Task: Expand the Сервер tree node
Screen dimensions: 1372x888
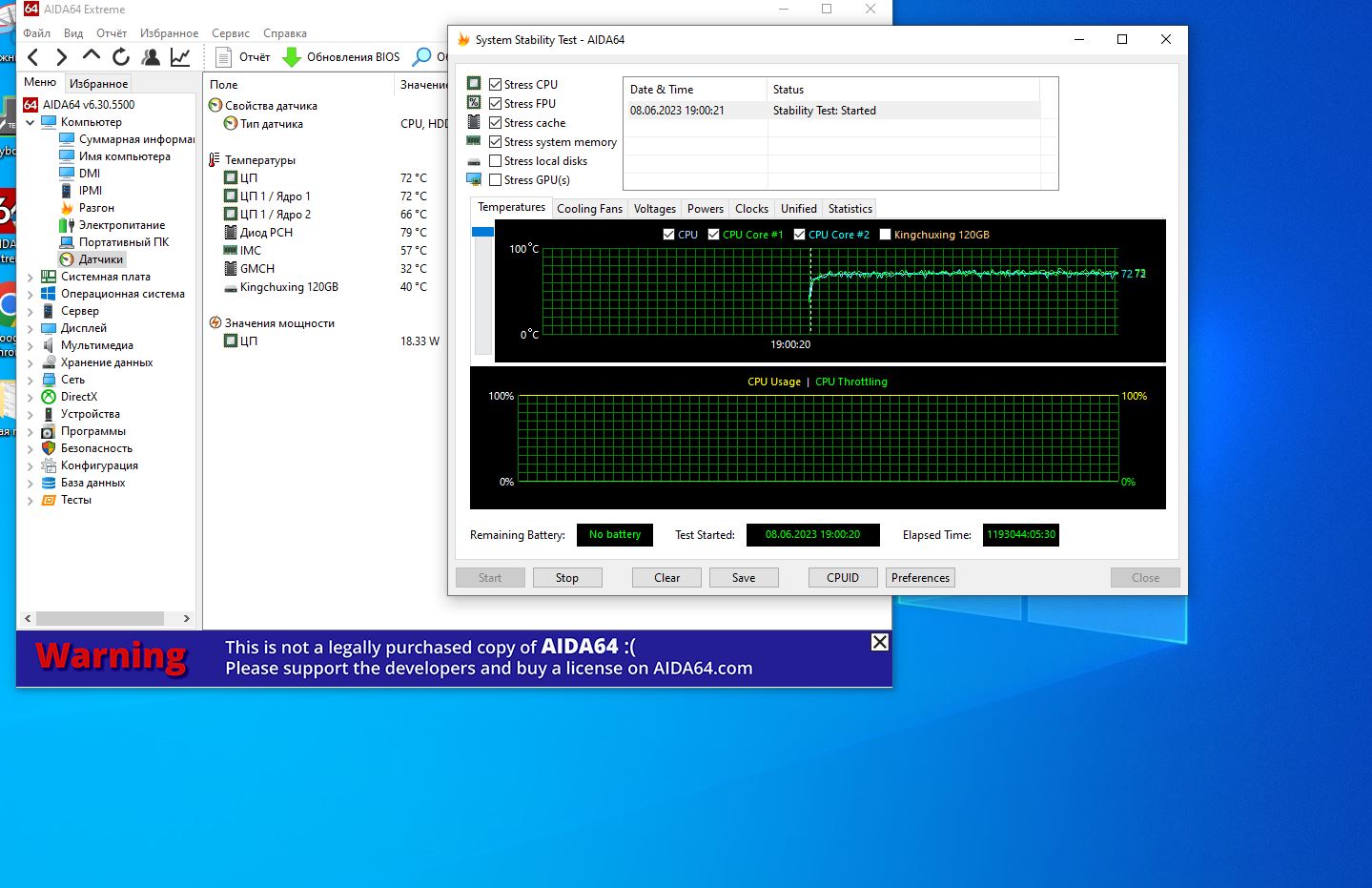Action: pos(30,311)
